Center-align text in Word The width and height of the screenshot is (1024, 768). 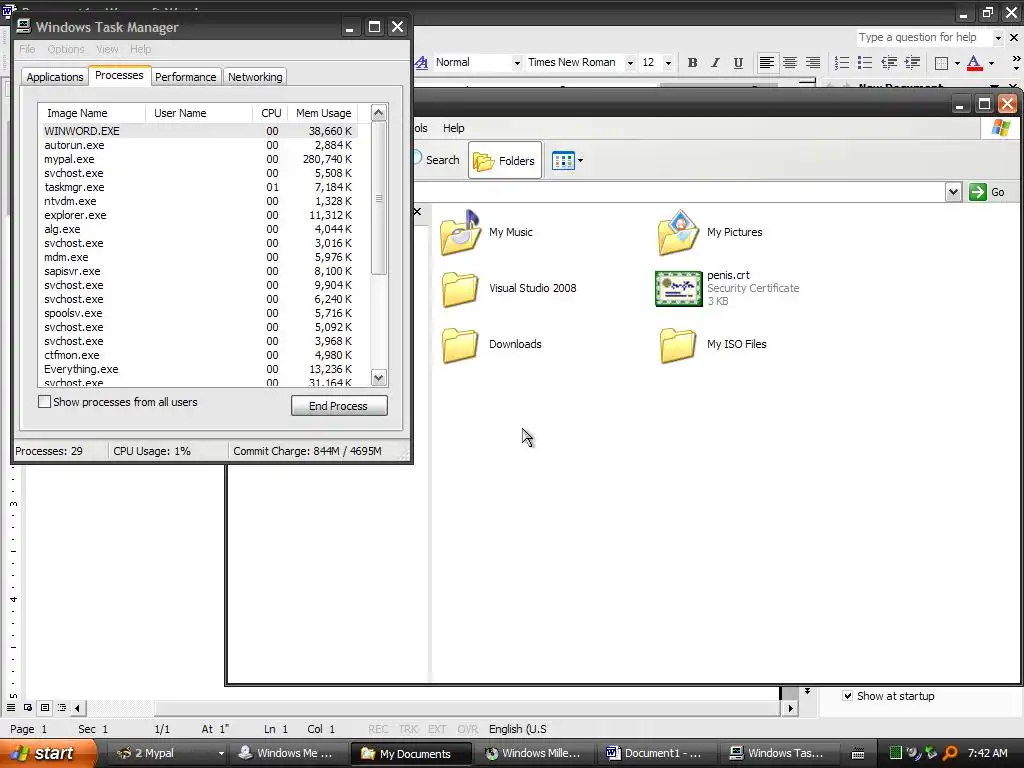790,63
